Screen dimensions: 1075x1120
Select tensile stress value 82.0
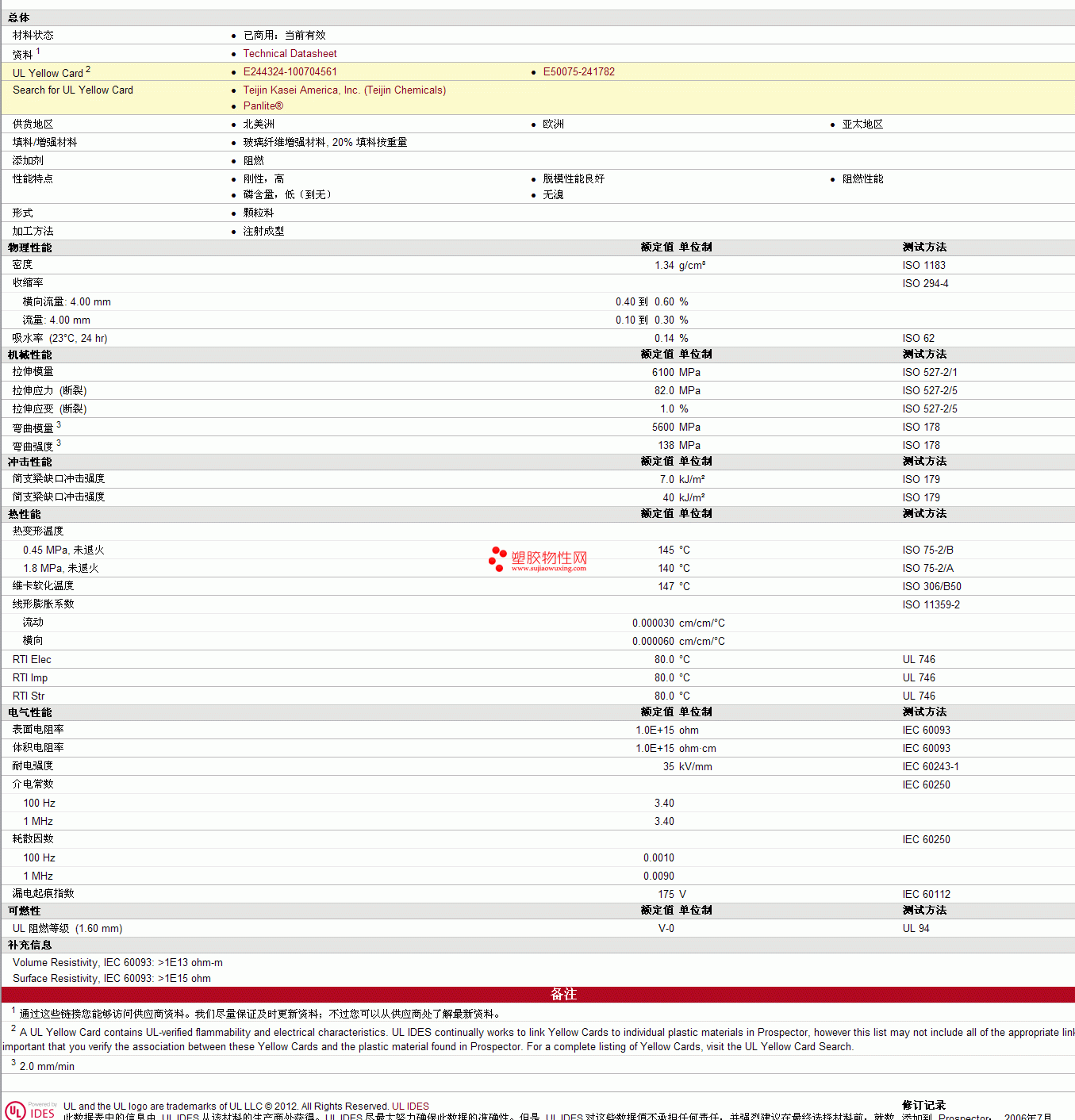(664, 390)
